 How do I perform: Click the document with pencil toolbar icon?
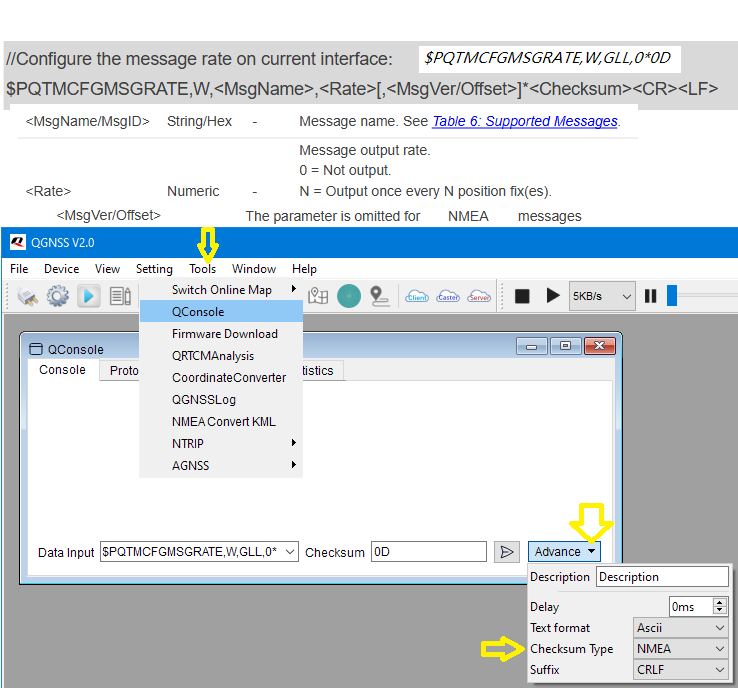pos(120,296)
